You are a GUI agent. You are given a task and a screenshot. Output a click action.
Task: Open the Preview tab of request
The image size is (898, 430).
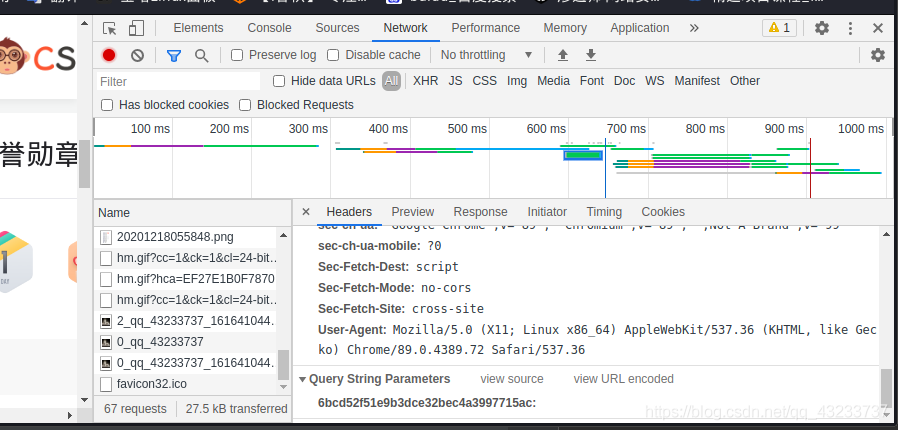(412, 212)
